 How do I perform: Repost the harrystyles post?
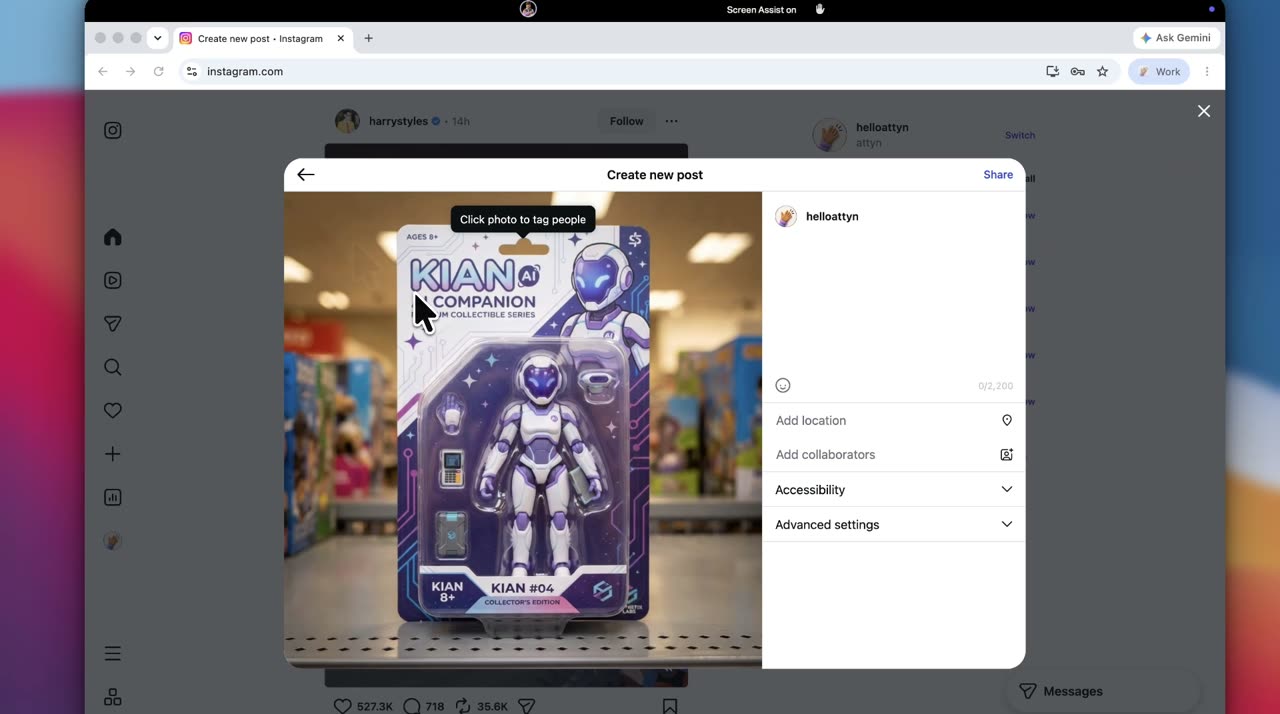[462, 706]
